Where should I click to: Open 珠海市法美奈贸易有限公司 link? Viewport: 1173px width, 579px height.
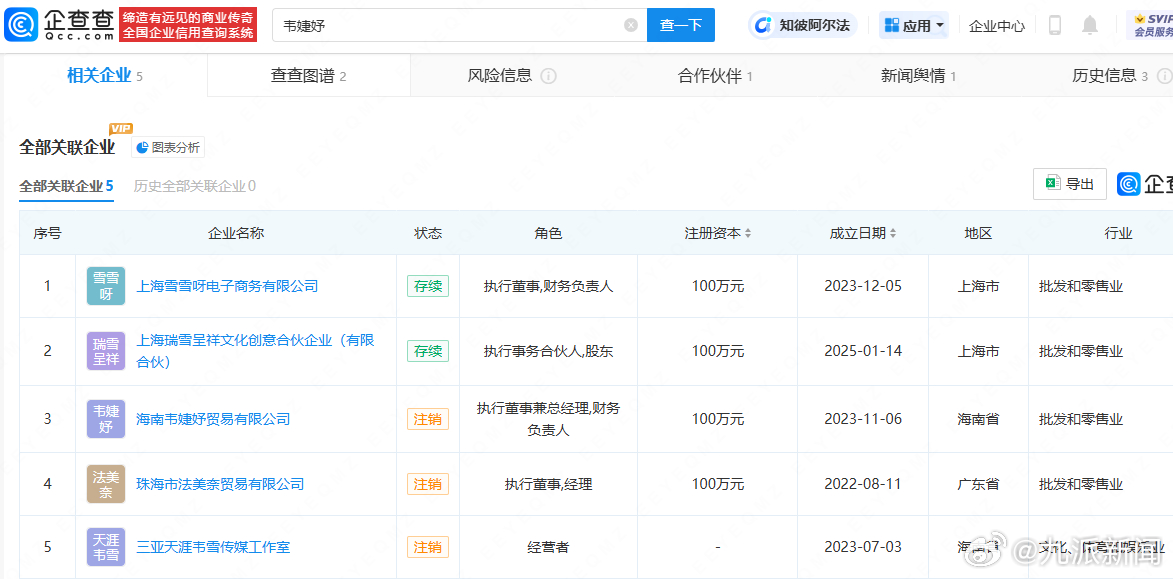tap(220, 484)
